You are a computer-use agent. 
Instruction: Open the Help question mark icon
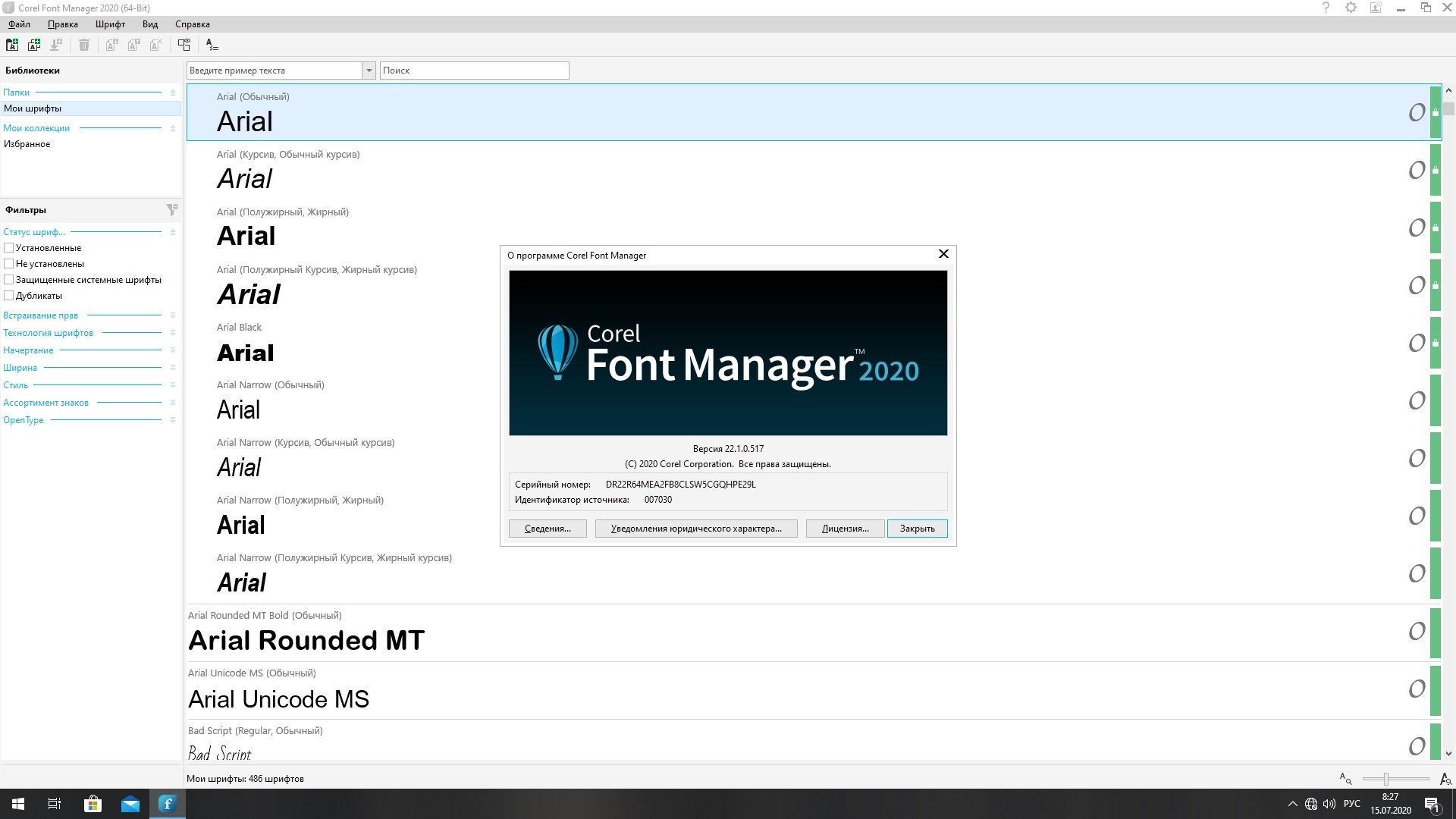(x=1326, y=8)
